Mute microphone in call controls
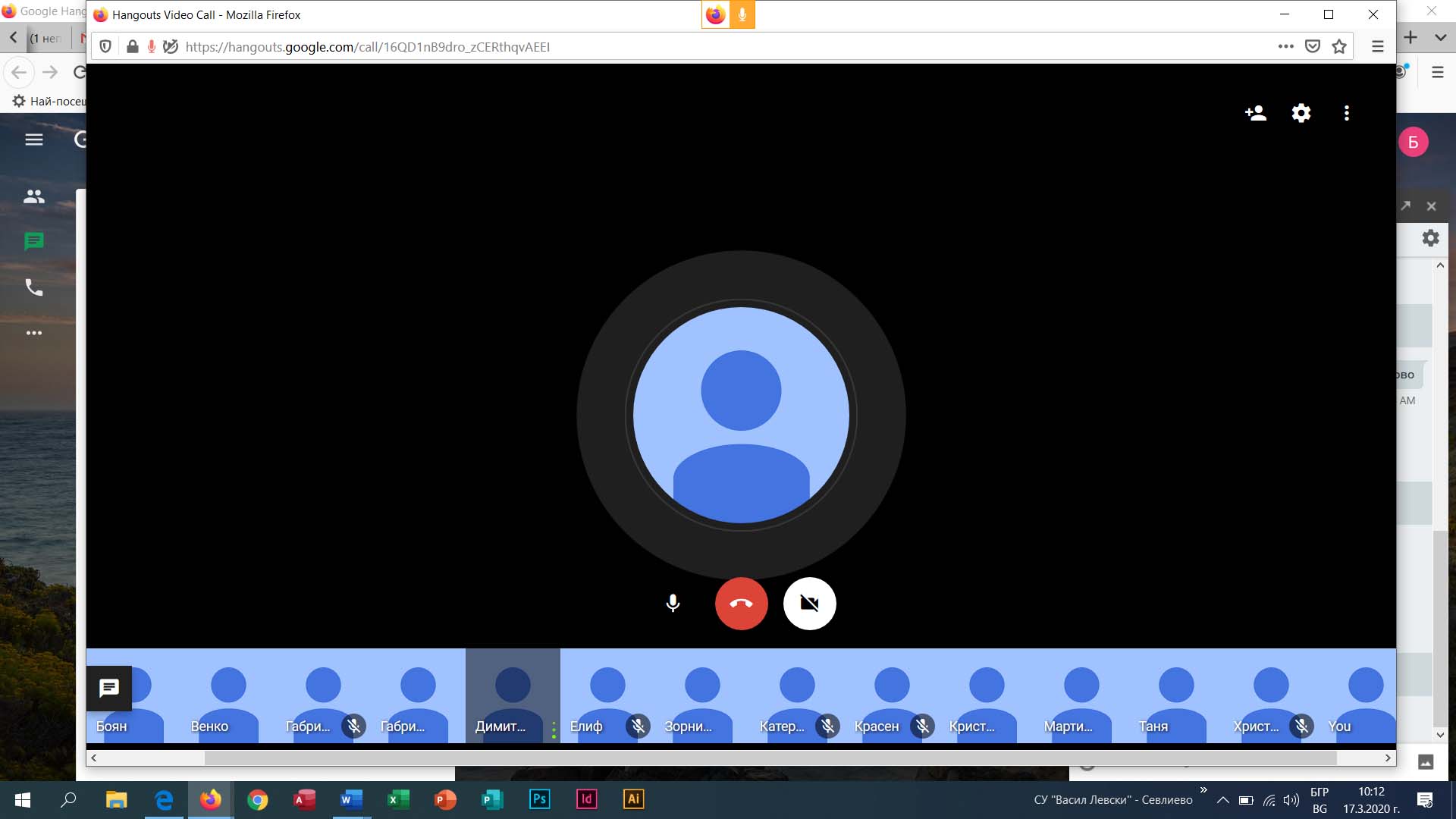The height and width of the screenshot is (819, 1456). (673, 604)
